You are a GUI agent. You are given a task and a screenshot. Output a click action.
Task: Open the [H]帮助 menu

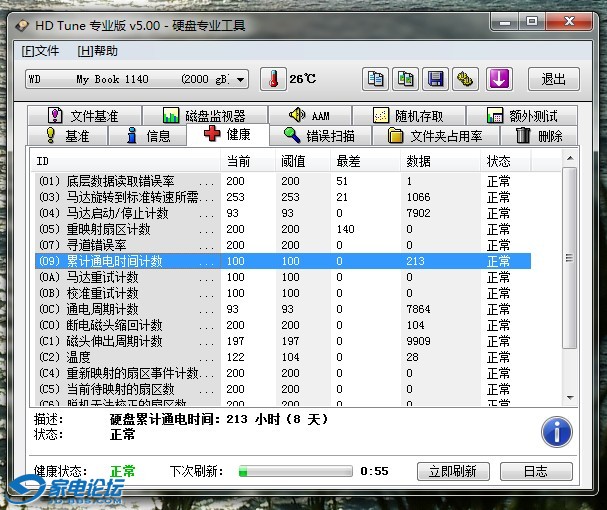(98, 51)
